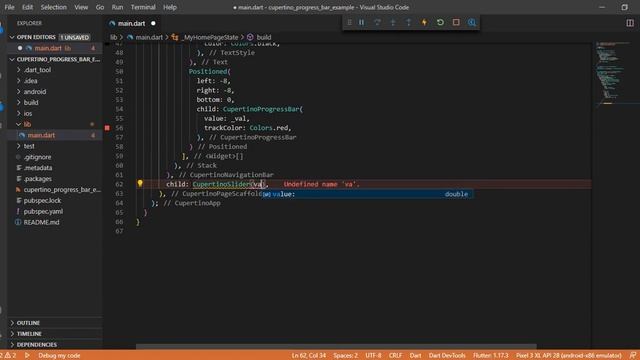The image size is (640, 360).
Task: Change line endings via CRLF status item
Action: [x=395, y=356]
